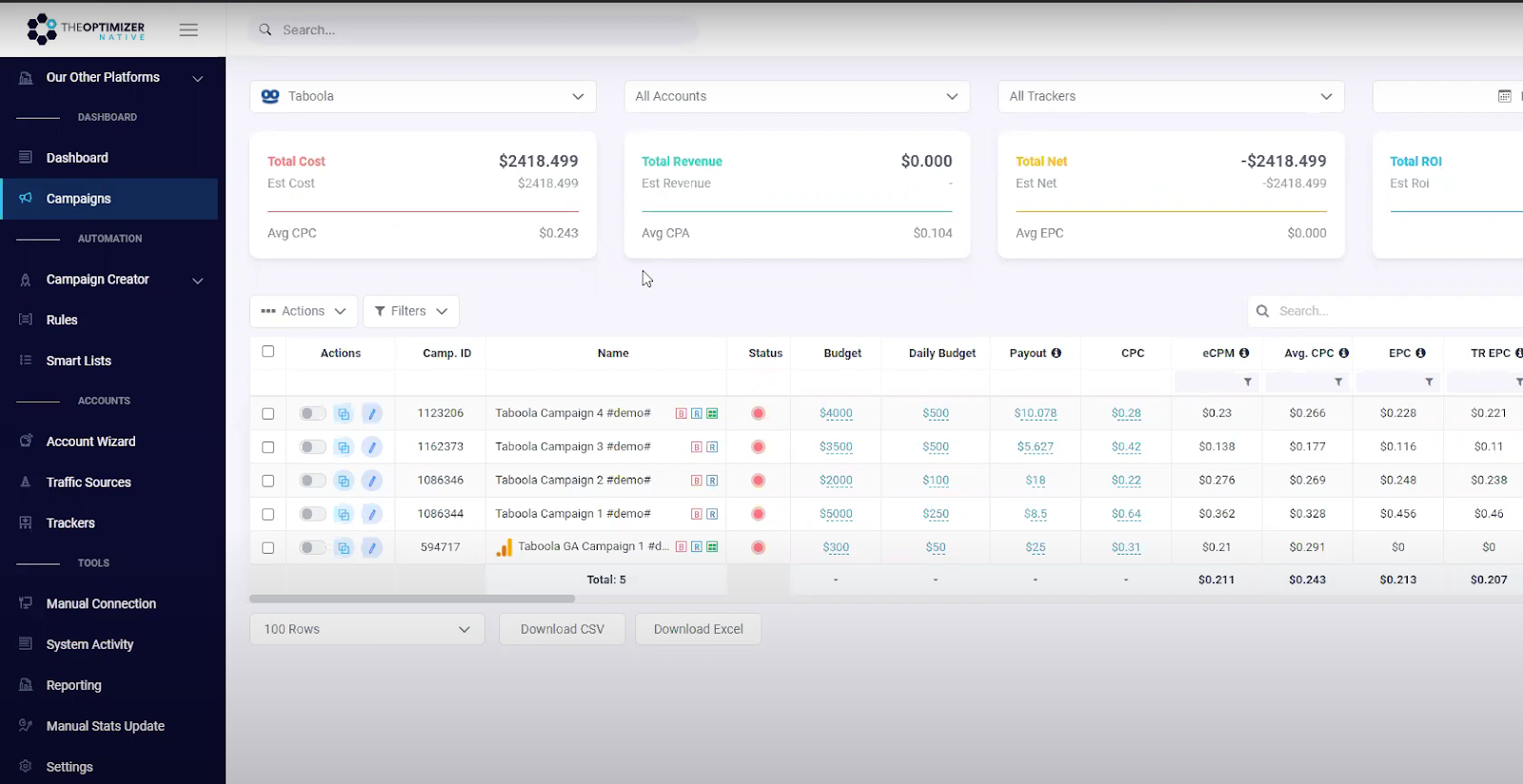
Task: Select checkbox for campaign 1162373
Action: pyautogui.click(x=267, y=447)
